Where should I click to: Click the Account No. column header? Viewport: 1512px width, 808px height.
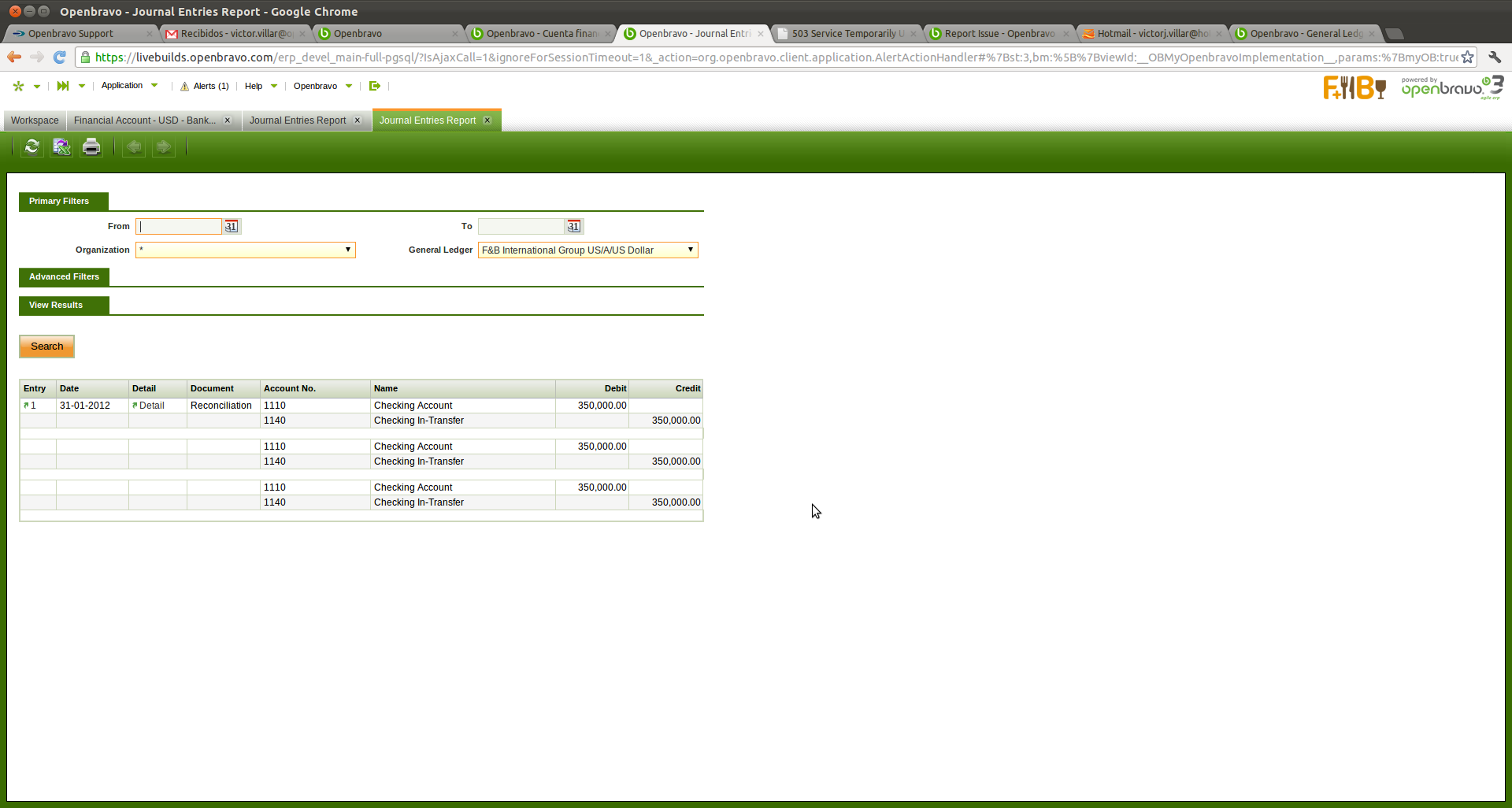coord(315,388)
